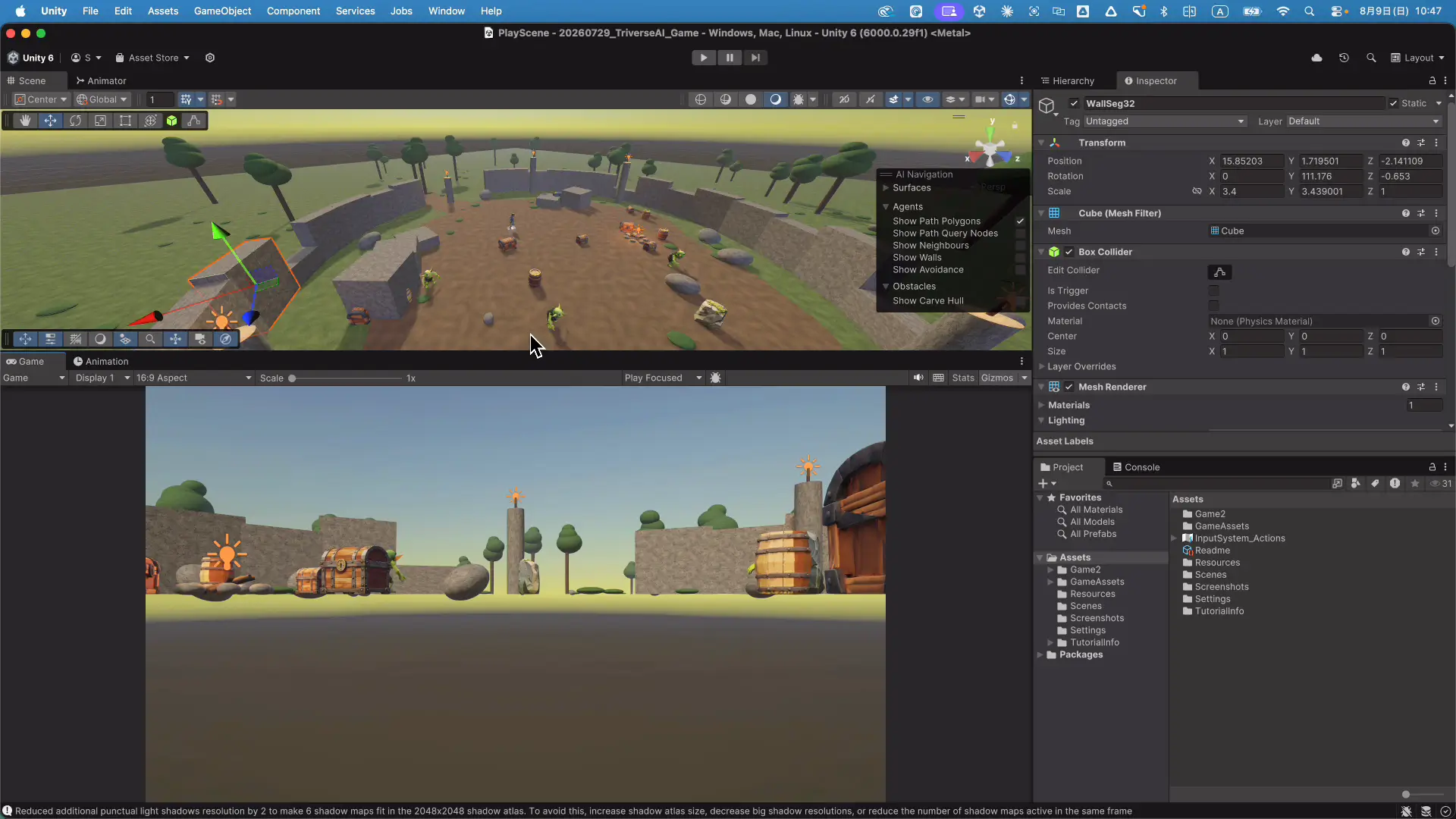The image size is (1456, 819).
Task: Open the Layer Default dropdown
Action: click(x=1363, y=121)
